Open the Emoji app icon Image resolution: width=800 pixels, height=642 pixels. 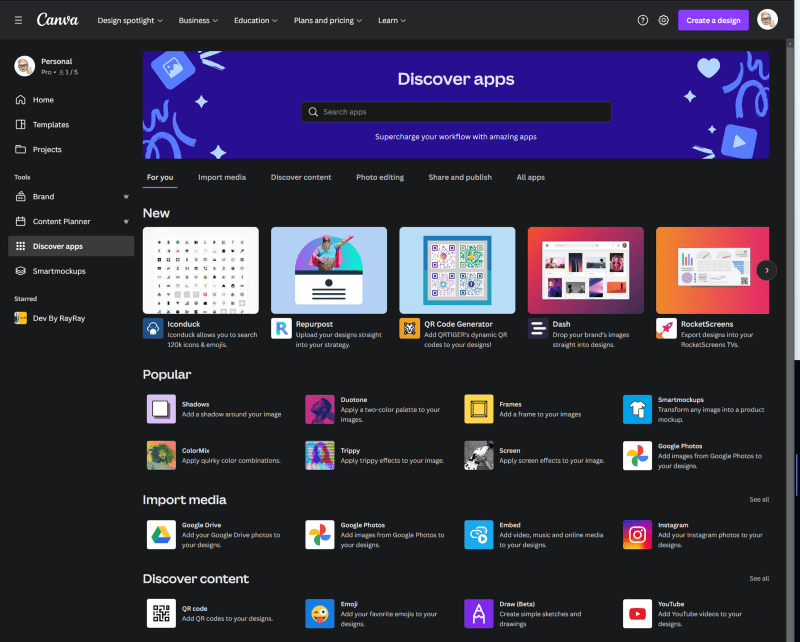tap(320, 613)
